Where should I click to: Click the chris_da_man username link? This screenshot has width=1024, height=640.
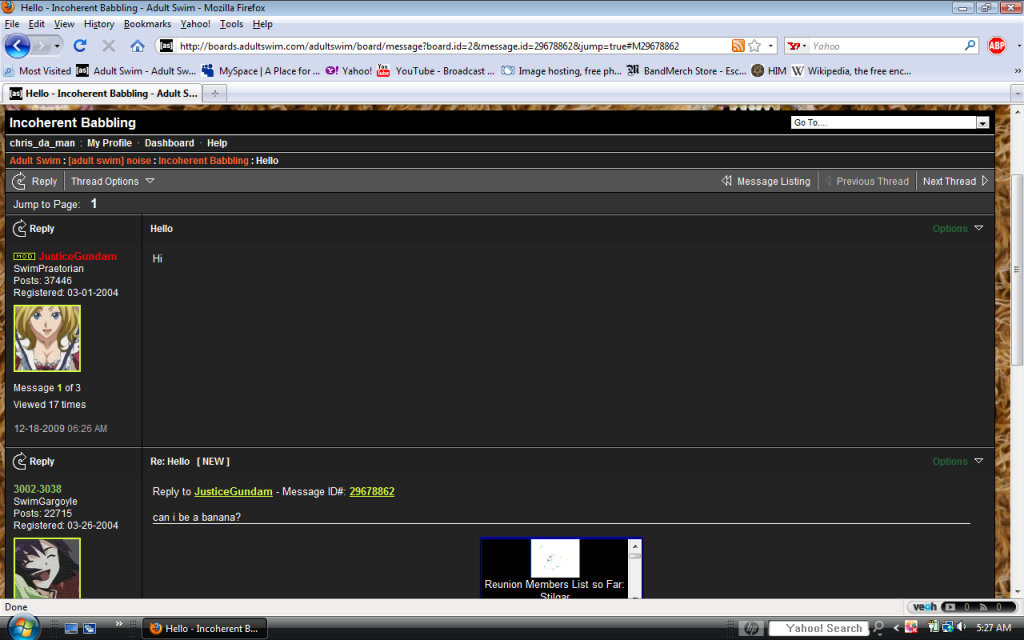[42, 143]
